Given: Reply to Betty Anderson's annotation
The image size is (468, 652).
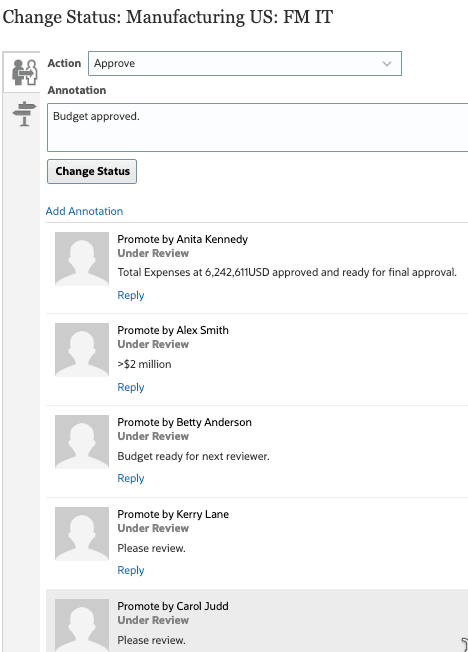Looking at the screenshot, I should point(131,478).
